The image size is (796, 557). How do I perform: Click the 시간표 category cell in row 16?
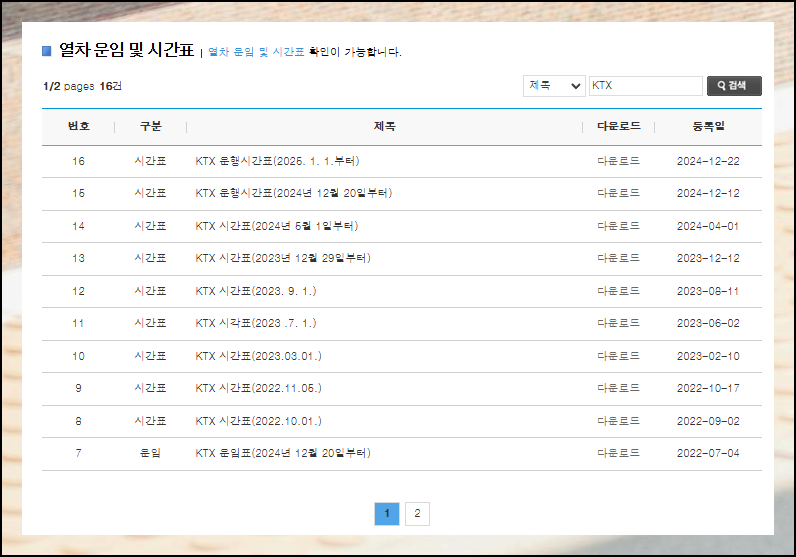pyautogui.click(x=150, y=161)
